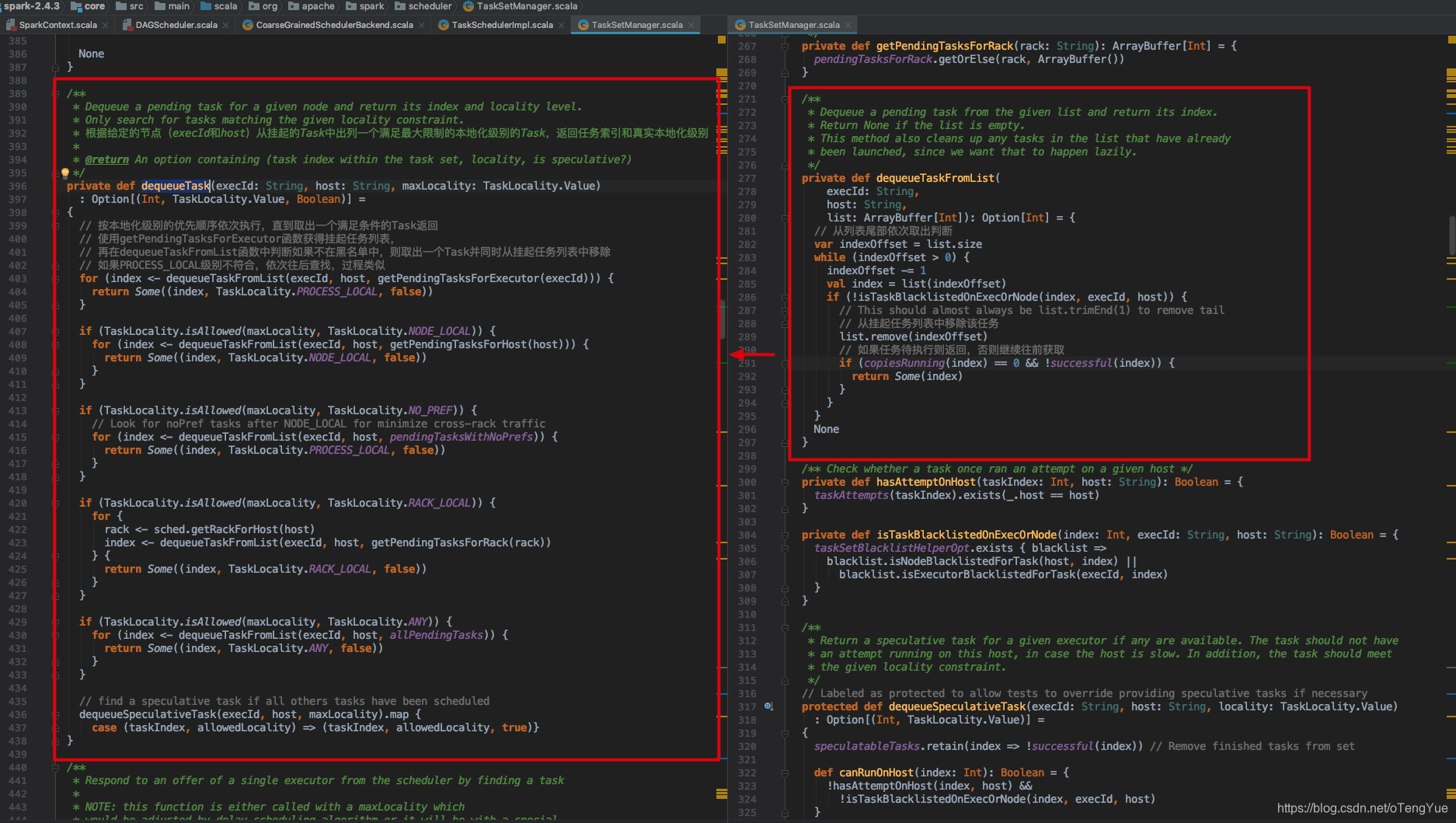Viewport: 1456px width, 823px height.
Task: Click fold end marker at line 269
Action: click(785, 72)
